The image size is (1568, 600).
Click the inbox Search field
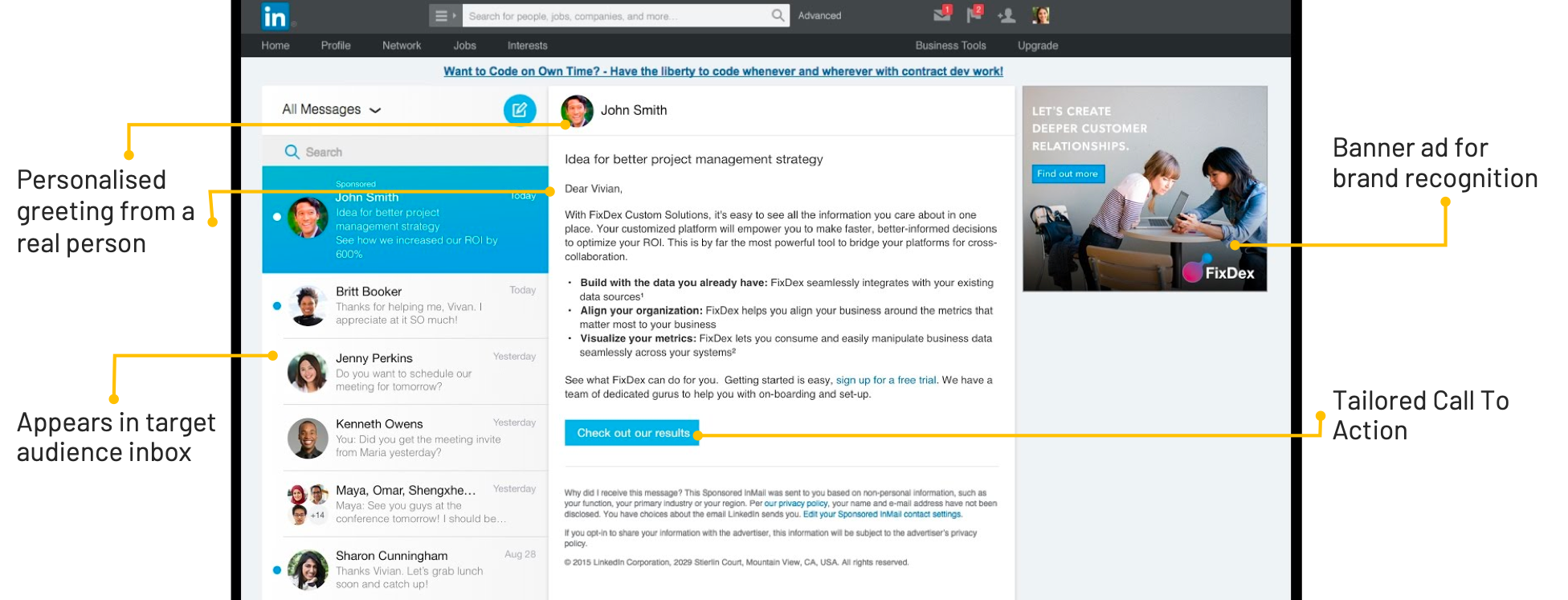click(x=405, y=152)
